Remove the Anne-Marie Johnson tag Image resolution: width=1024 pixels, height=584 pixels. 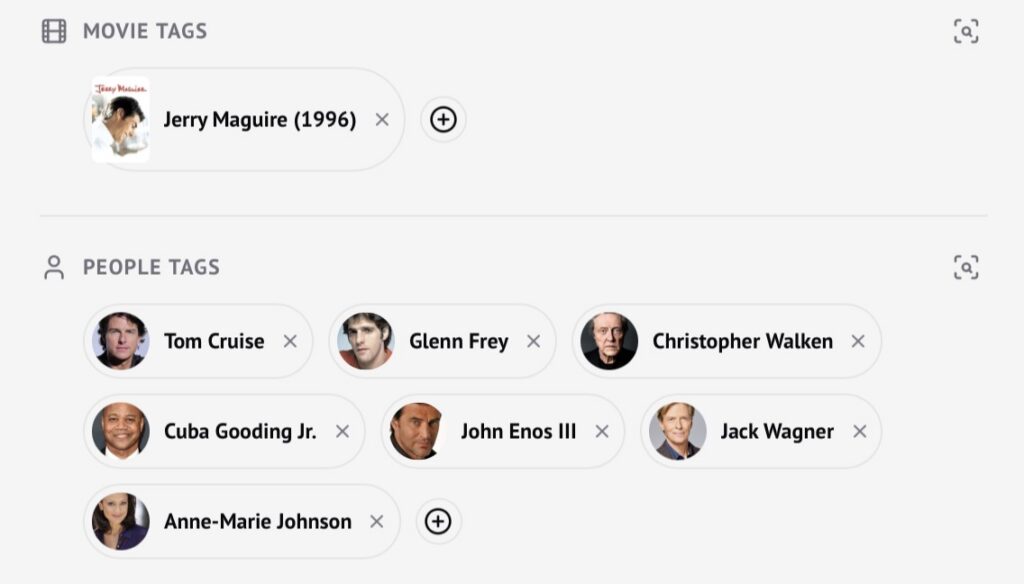376,521
